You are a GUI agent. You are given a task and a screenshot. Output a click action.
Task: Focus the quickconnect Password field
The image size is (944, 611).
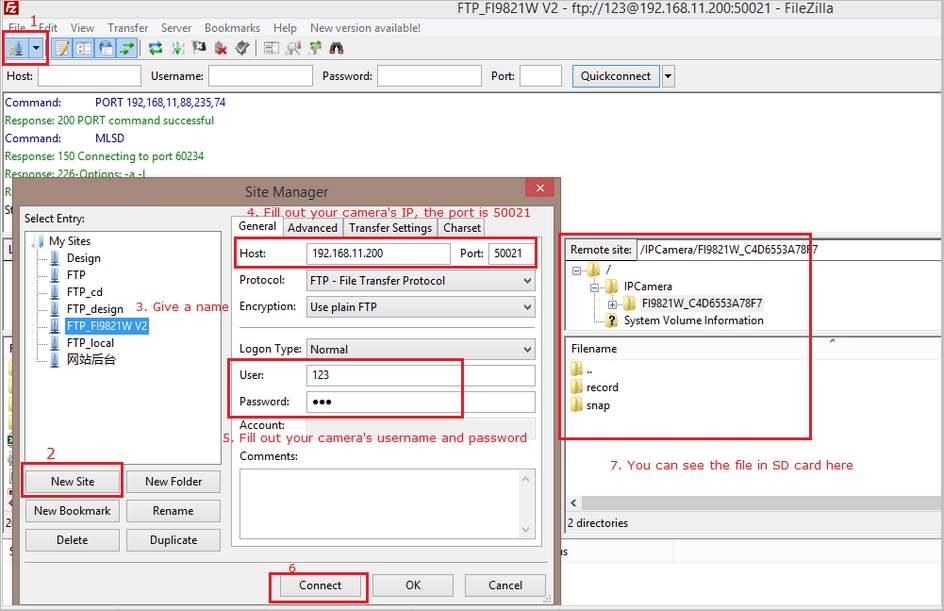pyautogui.click(x=429, y=76)
